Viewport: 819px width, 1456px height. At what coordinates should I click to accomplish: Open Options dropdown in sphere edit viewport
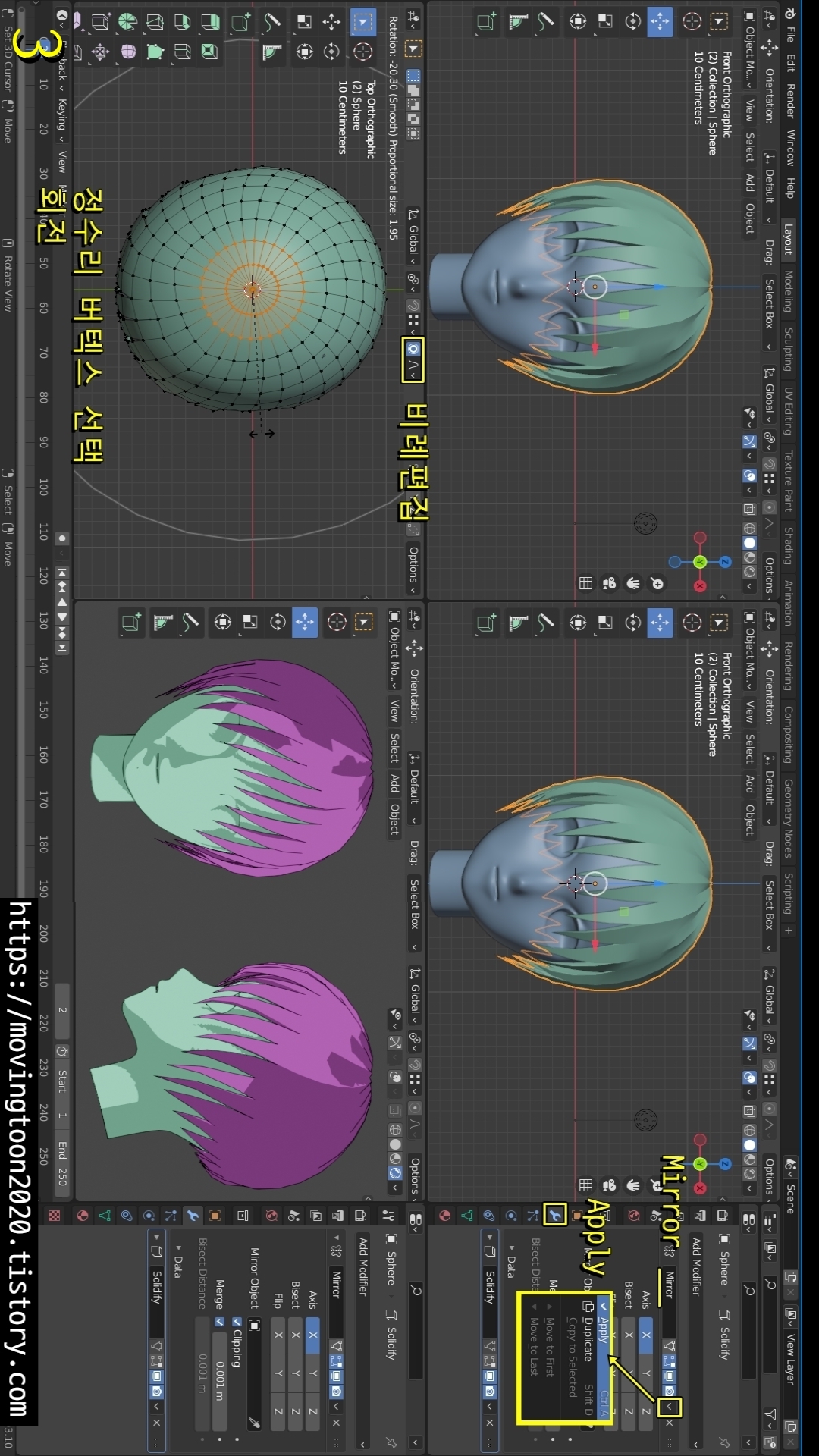click(413, 570)
